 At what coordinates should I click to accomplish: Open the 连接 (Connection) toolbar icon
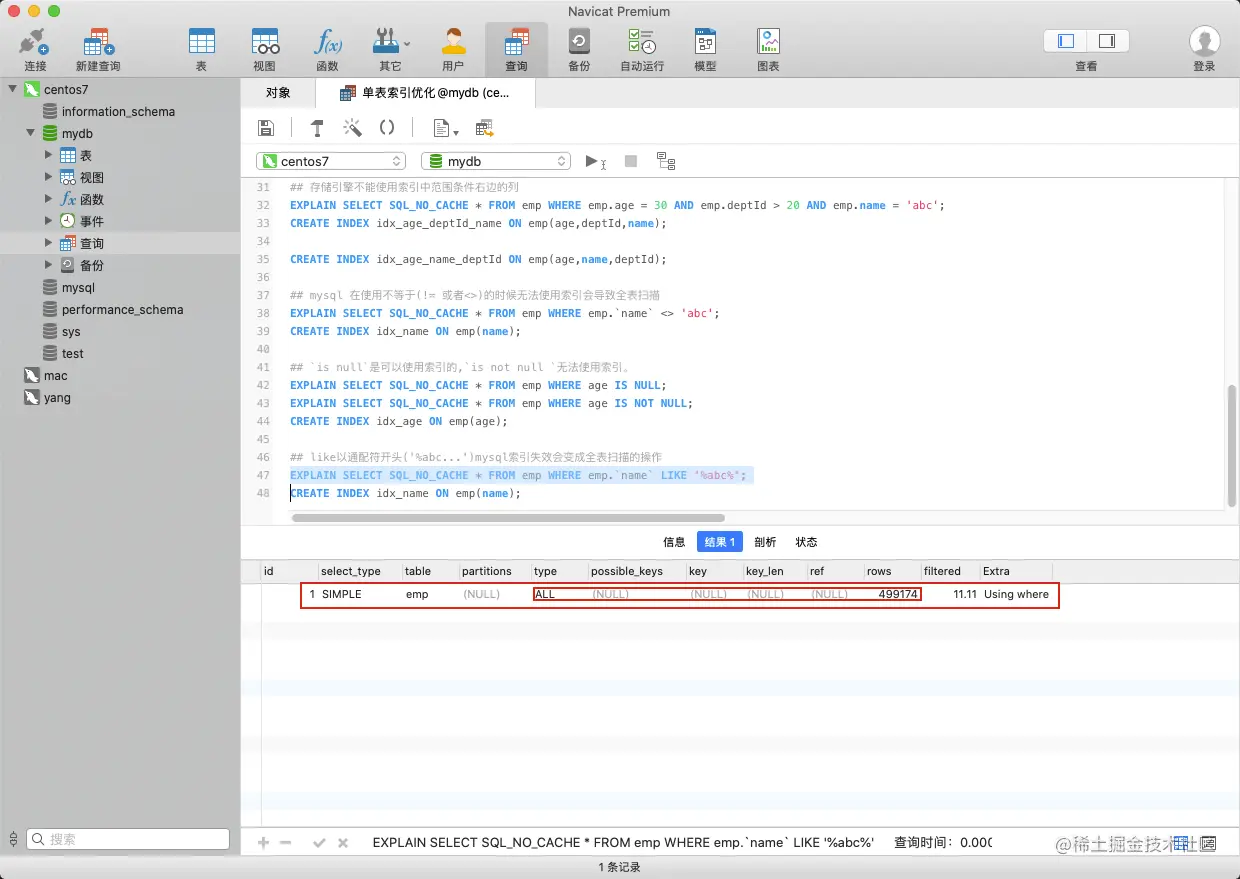tap(35, 48)
